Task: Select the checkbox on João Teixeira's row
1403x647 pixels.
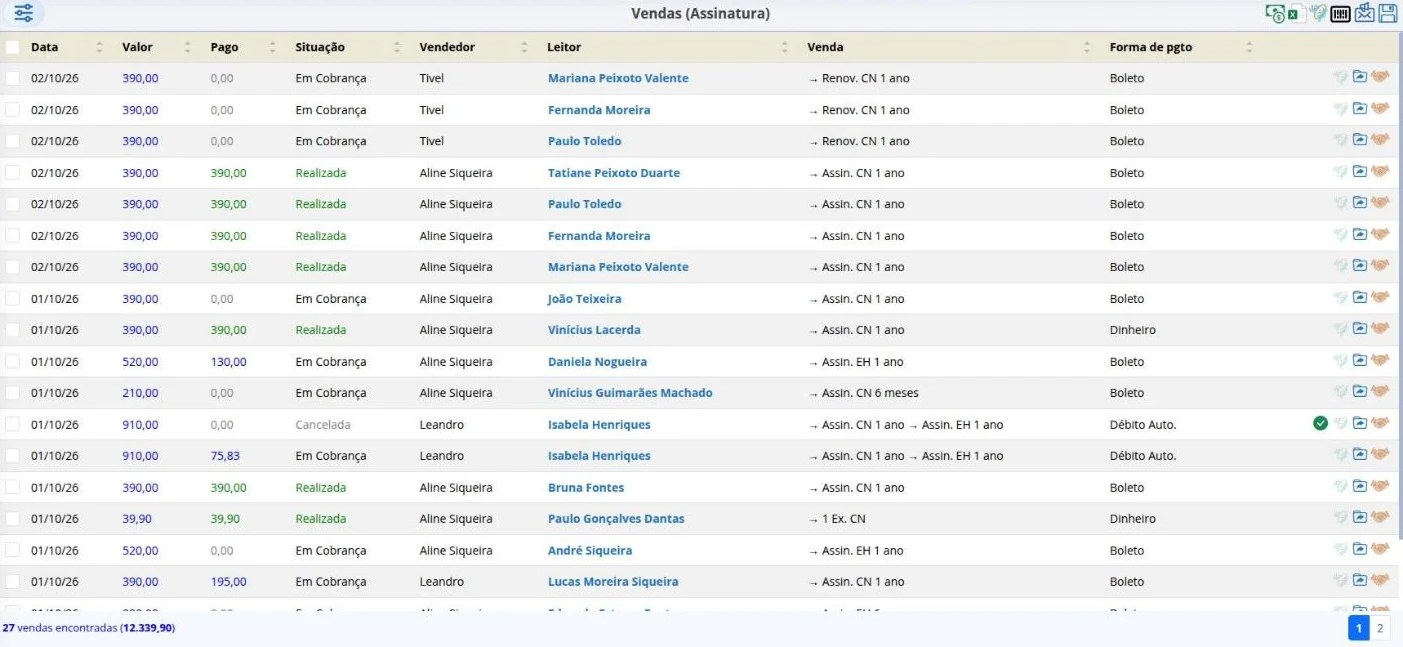Action: coord(12,298)
